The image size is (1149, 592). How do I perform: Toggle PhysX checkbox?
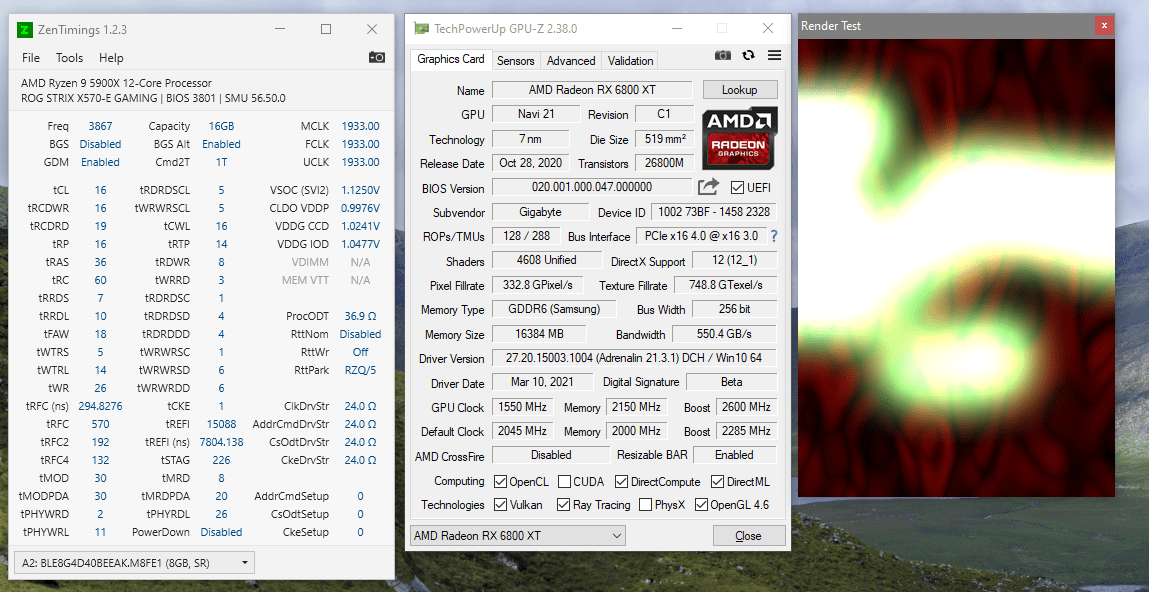[646, 505]
